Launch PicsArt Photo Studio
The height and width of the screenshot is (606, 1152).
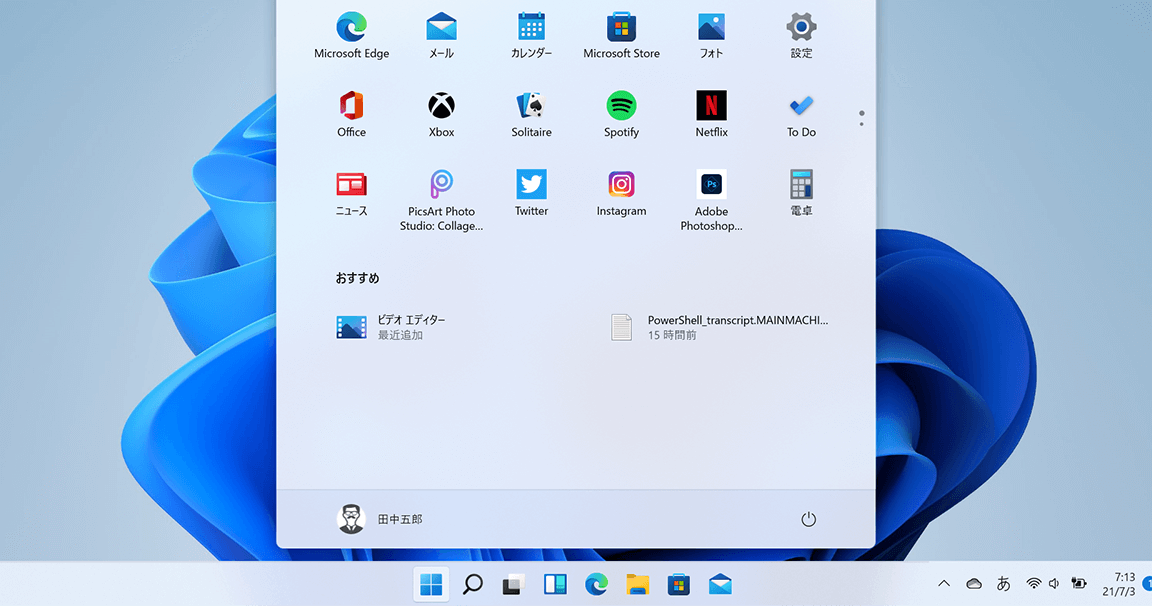tap(442, 201)
